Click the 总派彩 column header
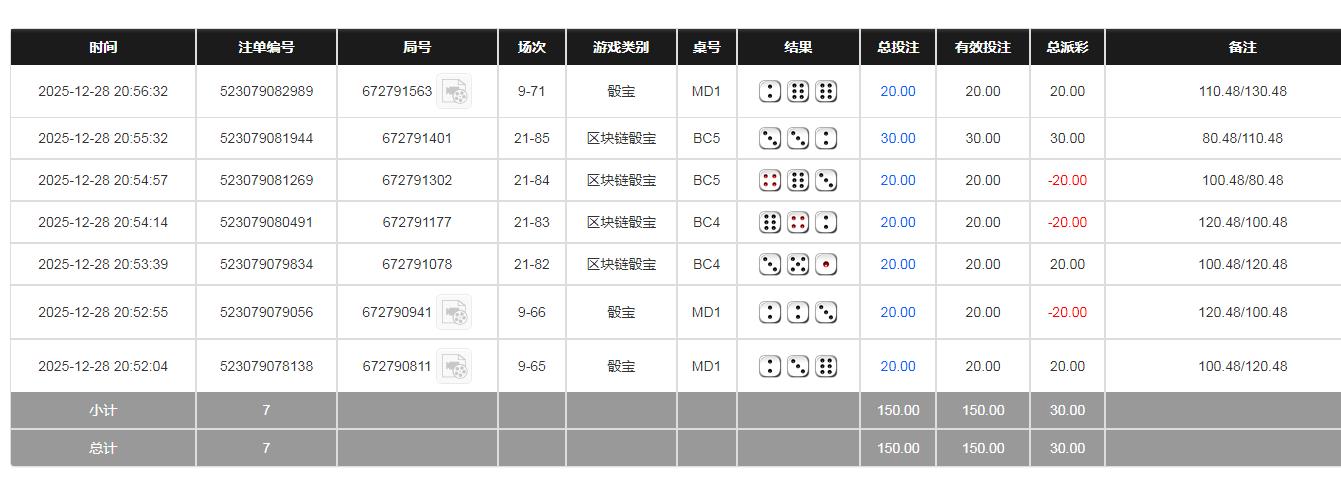 (x=1066, y=47)
